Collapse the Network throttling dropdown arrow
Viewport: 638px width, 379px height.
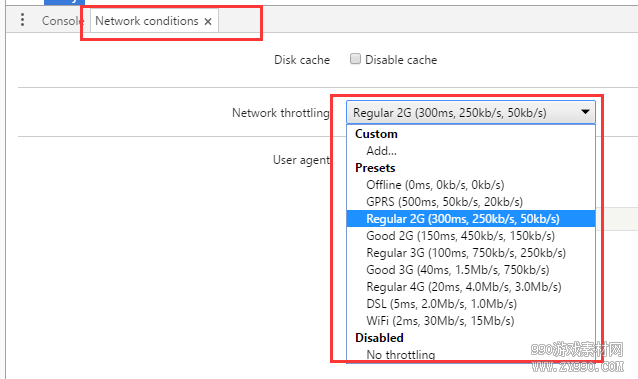[585, 112]
